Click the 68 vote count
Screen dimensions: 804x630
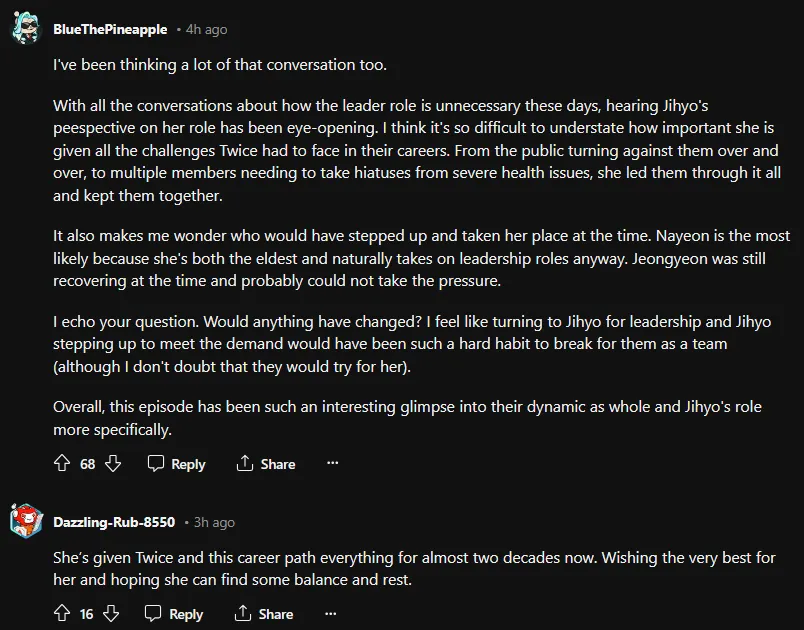88,464
